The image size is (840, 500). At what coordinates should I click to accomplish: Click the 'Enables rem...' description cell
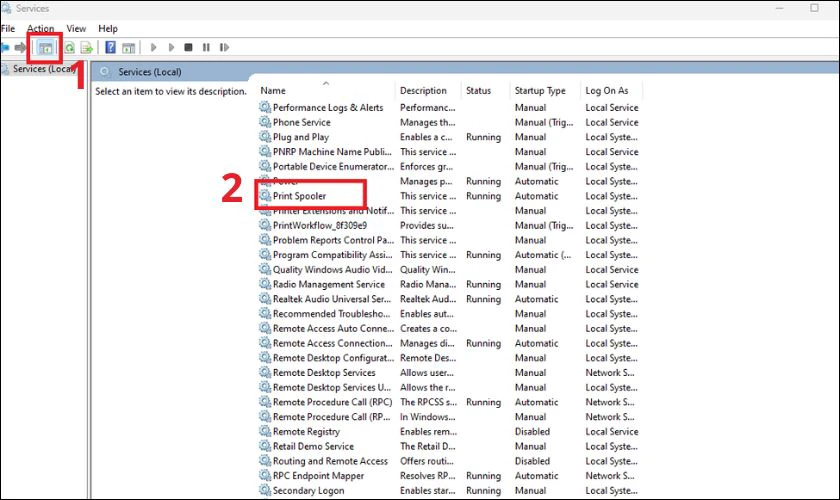tap(428, 431)
